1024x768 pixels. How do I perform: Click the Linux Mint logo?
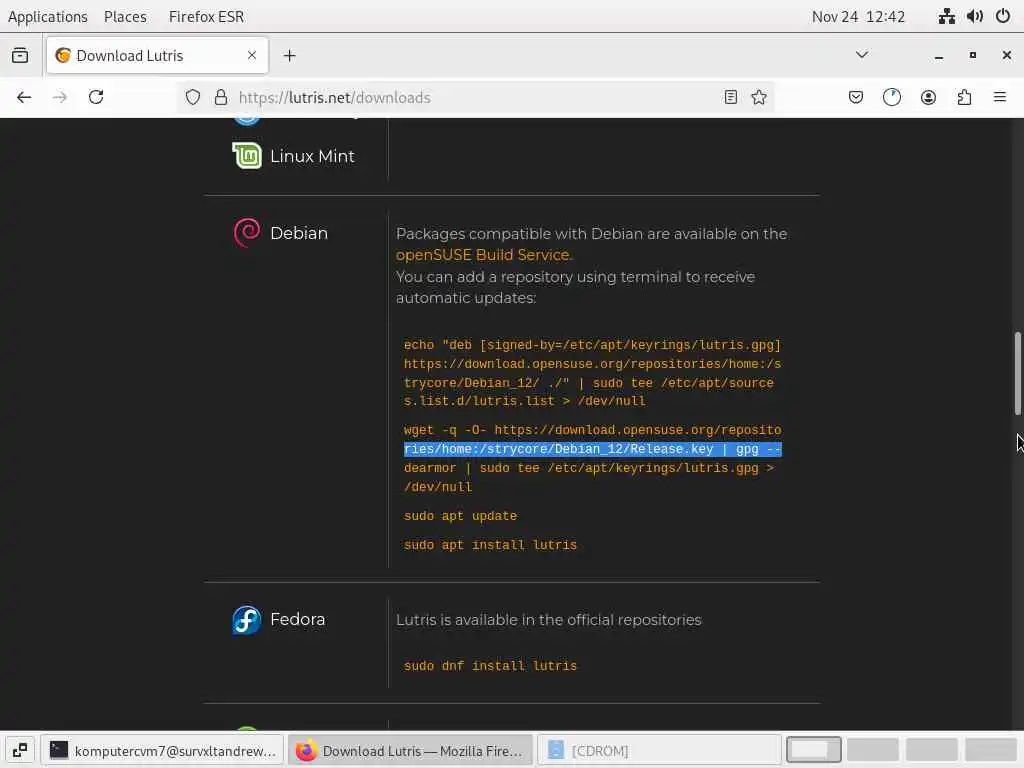[247, 155]
